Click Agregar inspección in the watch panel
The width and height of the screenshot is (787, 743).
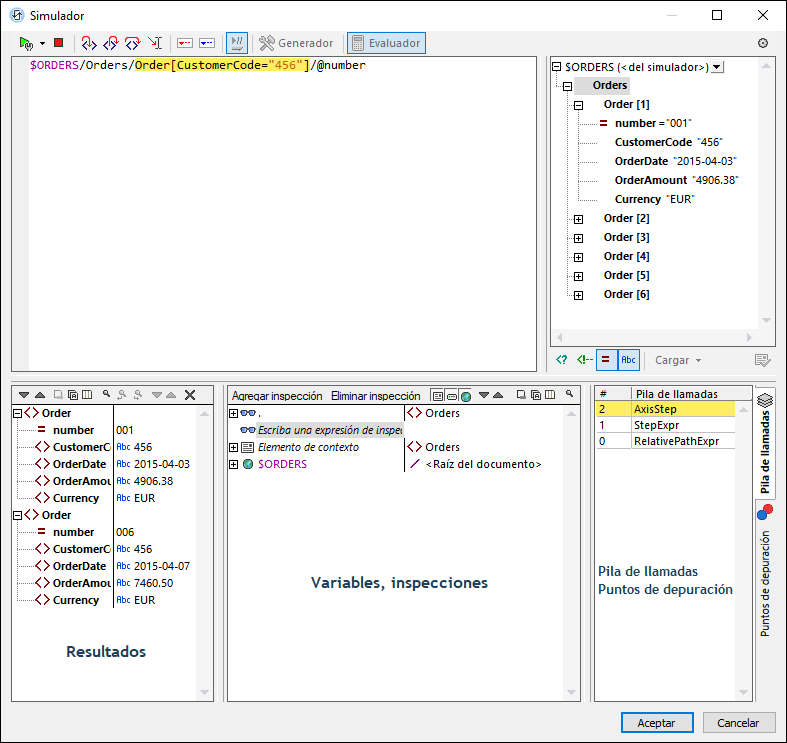277,395
